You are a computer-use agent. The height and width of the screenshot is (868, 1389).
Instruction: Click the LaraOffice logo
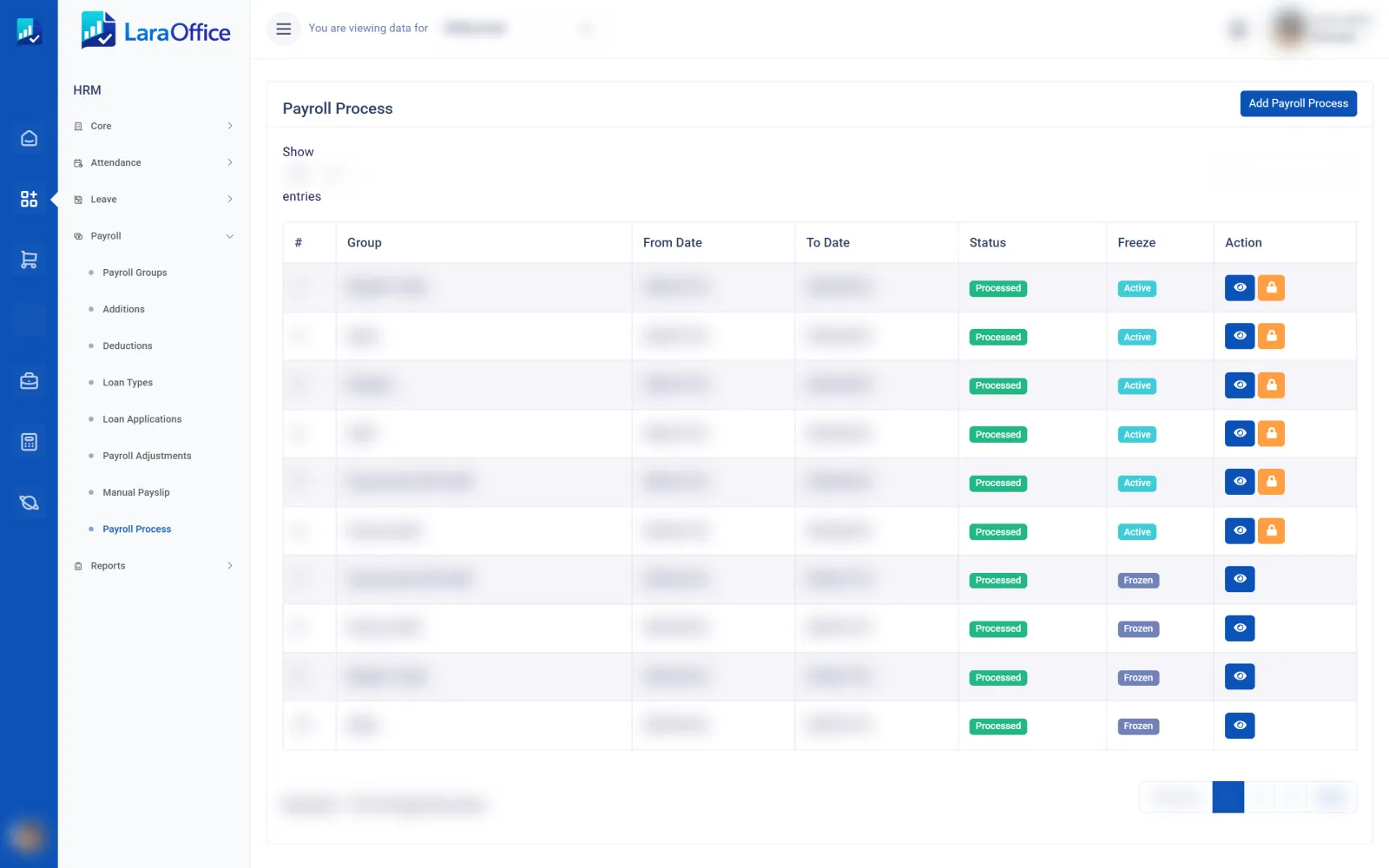(156, 30)
